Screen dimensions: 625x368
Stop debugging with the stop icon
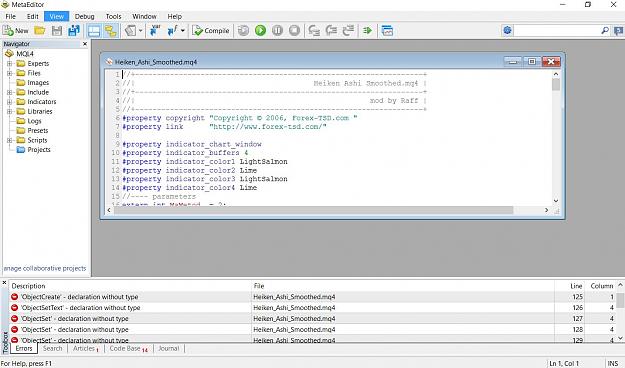tap(295, 31)
